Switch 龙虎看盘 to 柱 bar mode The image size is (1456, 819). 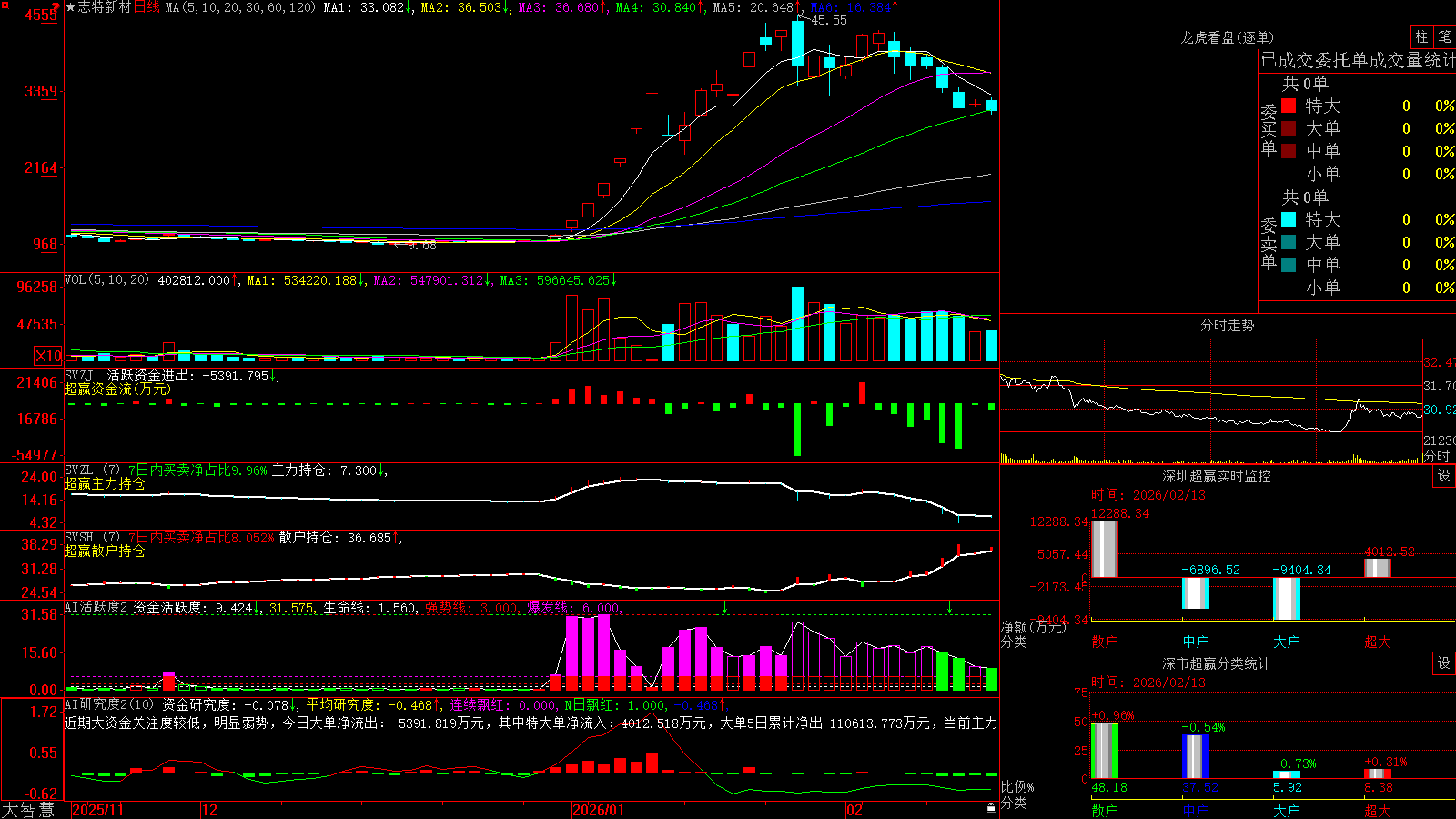click(x=1421, y=36)
